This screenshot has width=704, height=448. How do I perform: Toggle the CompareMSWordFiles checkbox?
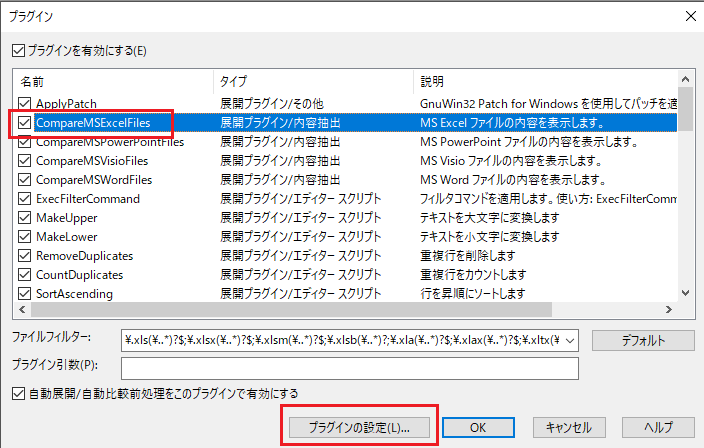click(24, 180)
